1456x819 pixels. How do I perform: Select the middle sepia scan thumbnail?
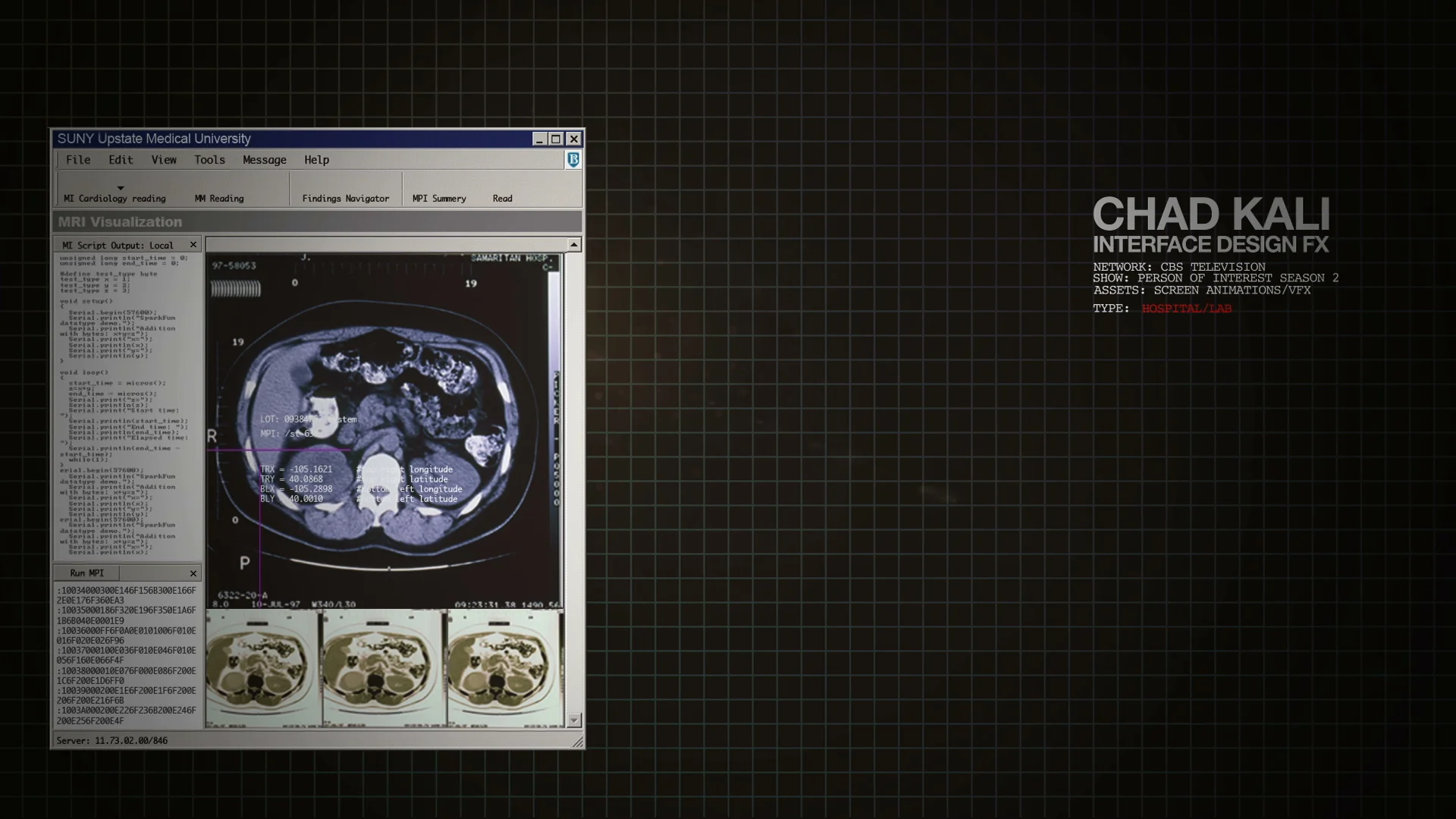click(x=383, y=669)
